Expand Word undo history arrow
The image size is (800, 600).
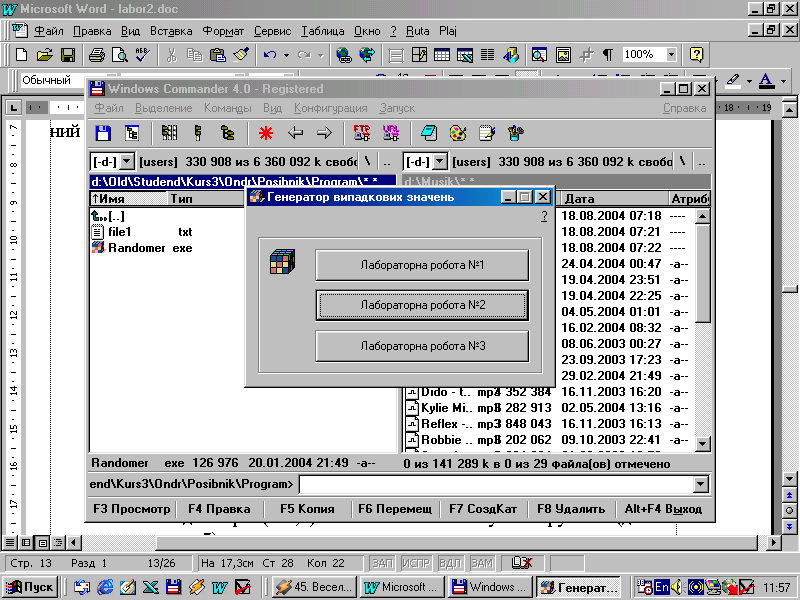(x=286, y=55)
